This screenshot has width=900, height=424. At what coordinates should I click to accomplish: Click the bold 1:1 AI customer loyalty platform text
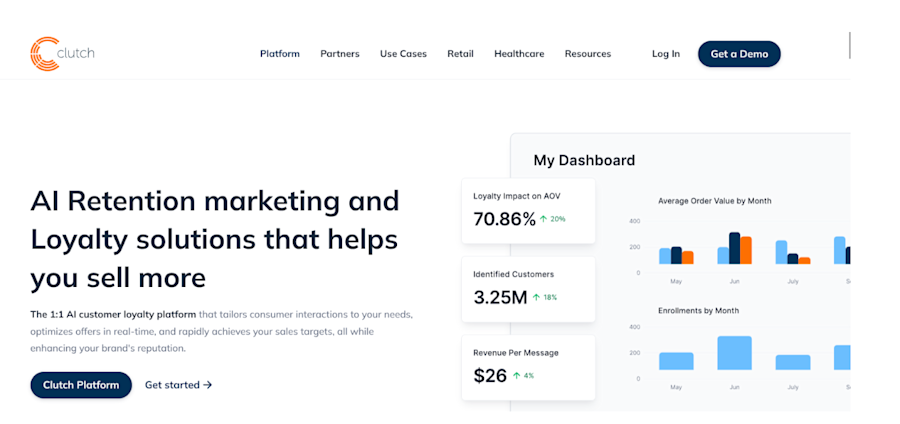(113, 314)
